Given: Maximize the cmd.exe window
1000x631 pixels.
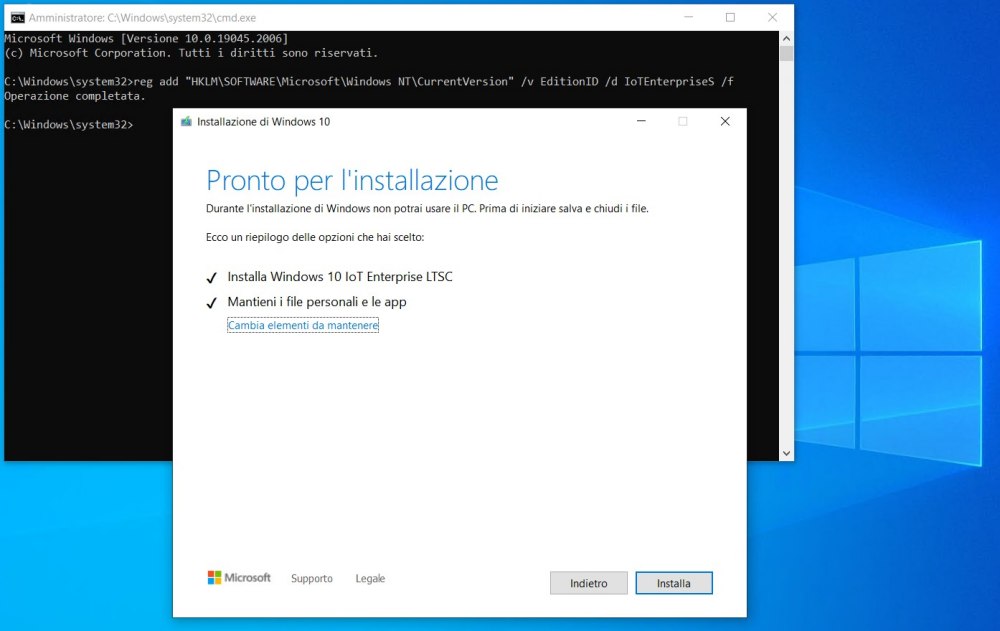Looking at the screenshot, I should pyautogui.click(x=730, y=17).
